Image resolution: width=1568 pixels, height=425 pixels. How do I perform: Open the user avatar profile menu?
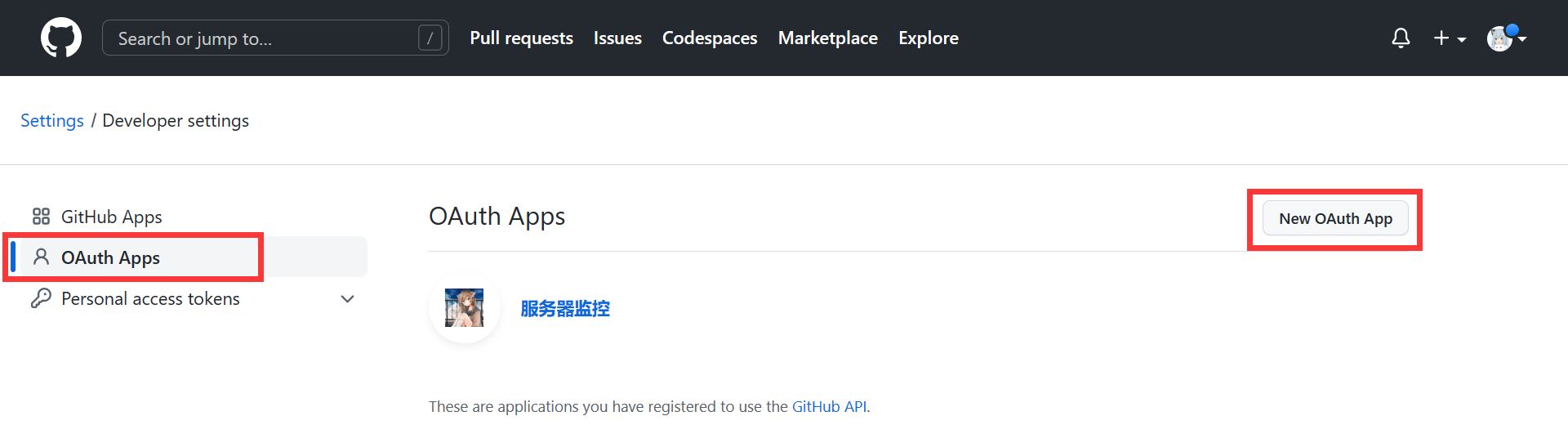1505,38
